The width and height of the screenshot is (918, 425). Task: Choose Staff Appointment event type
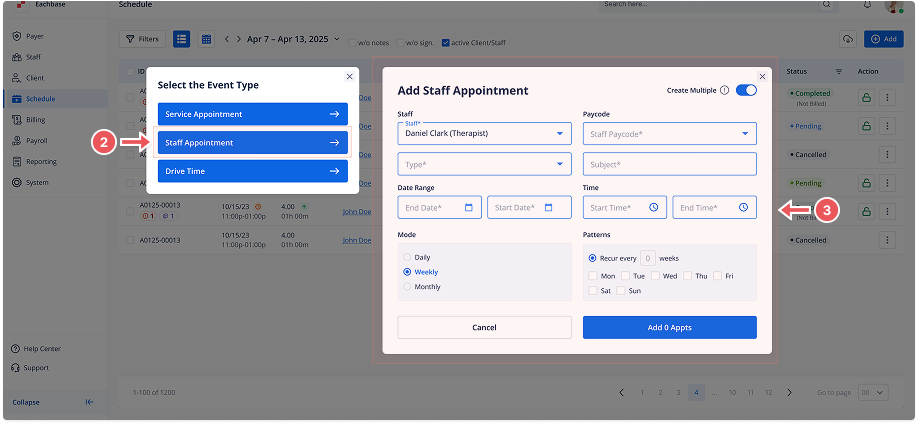pos(252,143)
